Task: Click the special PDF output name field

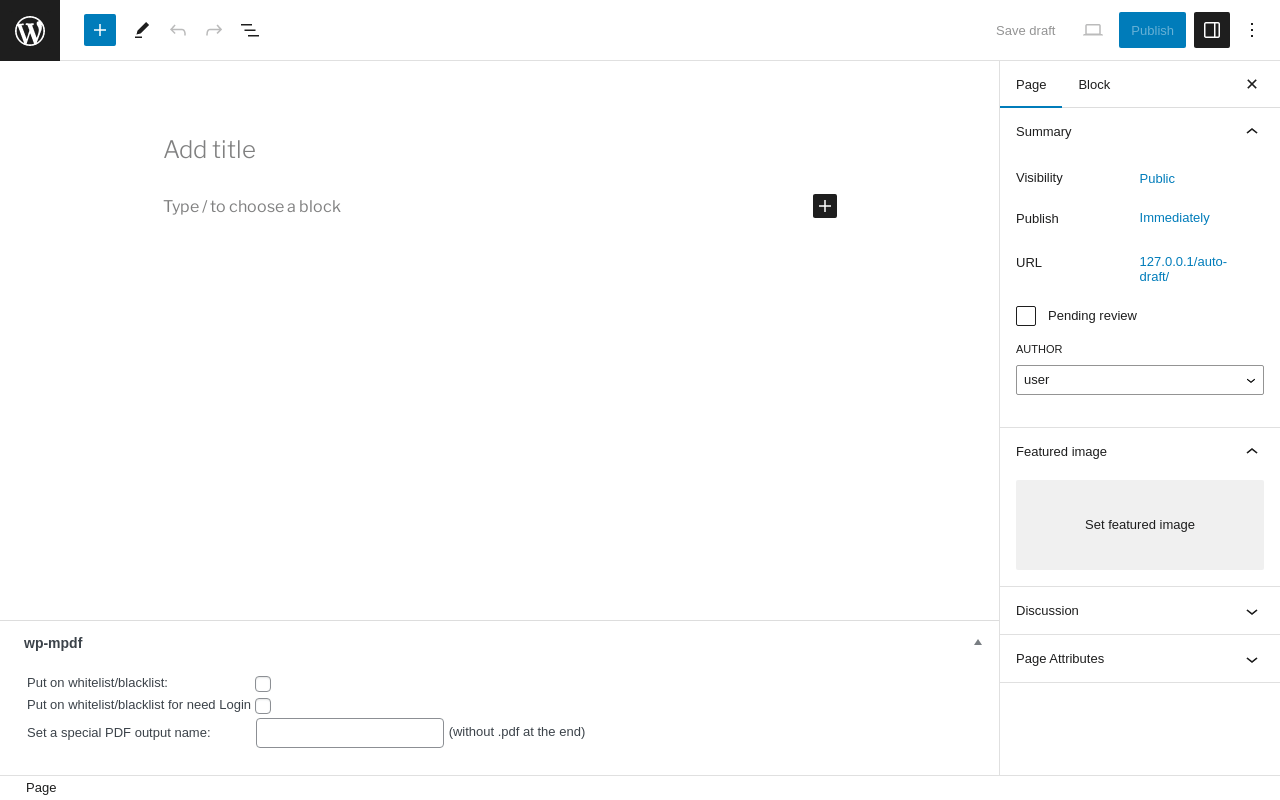Action: point(350,733)
